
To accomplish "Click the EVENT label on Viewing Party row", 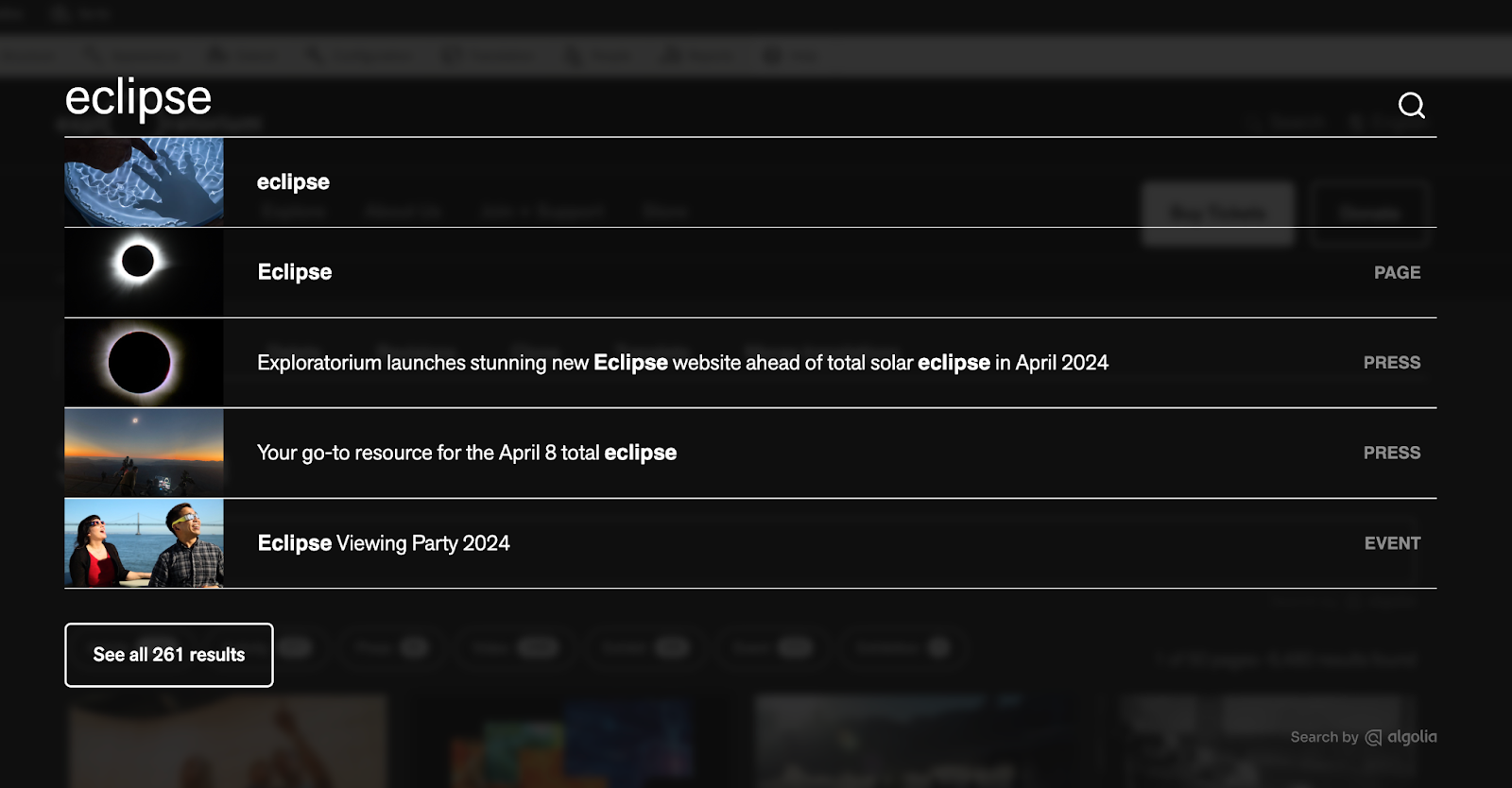I will [1392, 543].
